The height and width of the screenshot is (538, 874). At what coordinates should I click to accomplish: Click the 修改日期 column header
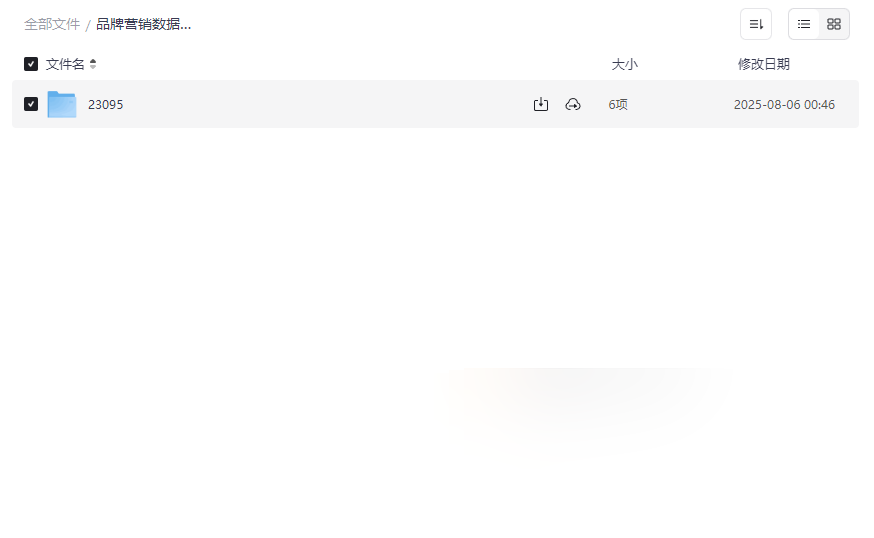[x=764, y=64]
